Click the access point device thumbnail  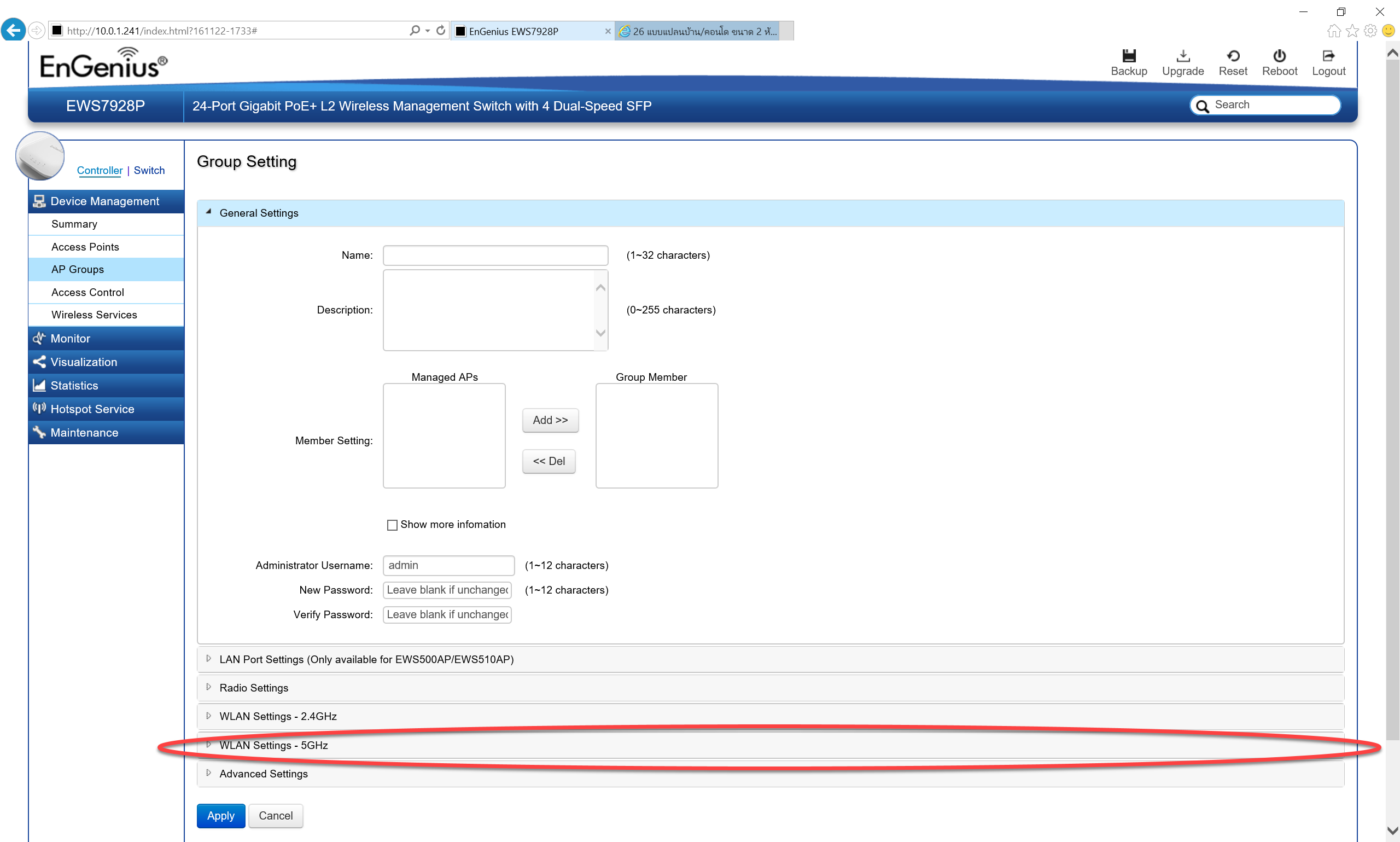click(40, 155)
